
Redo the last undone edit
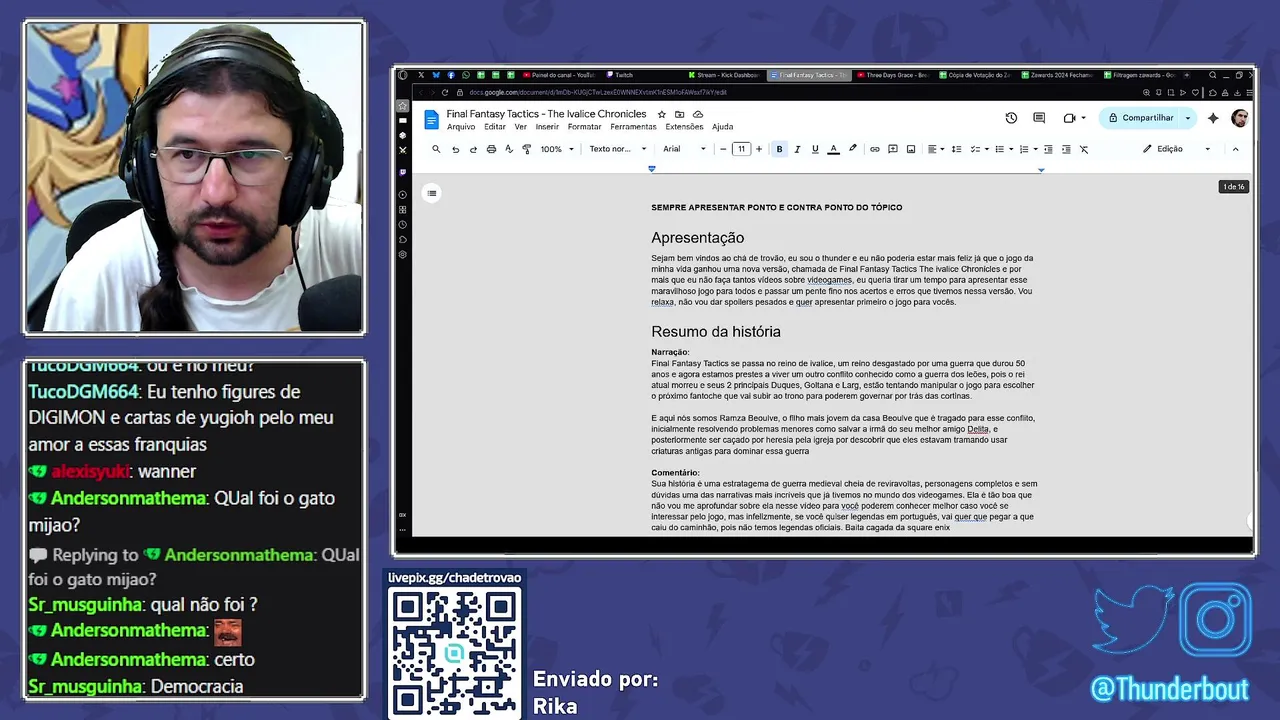click(x=473, y=149)
